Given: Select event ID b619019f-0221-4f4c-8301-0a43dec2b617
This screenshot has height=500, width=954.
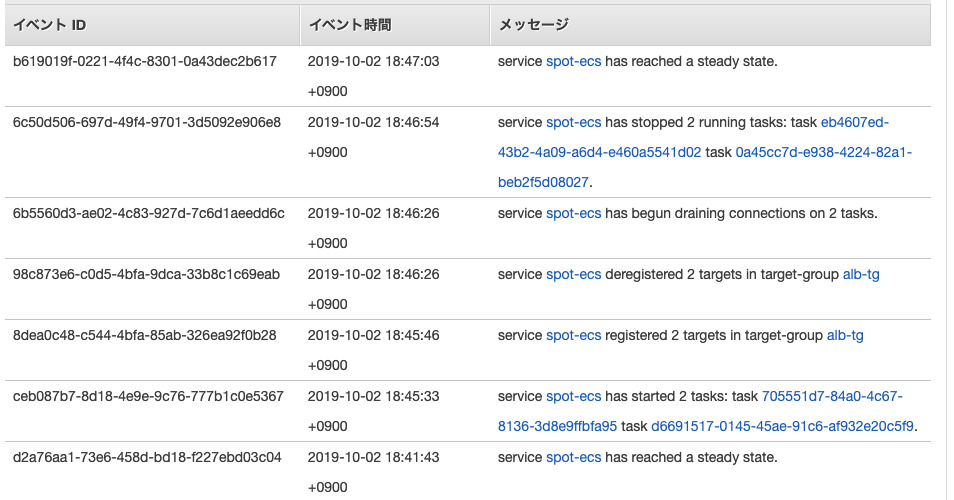Looking at the screenshot, I should click(x=145, y=61).
